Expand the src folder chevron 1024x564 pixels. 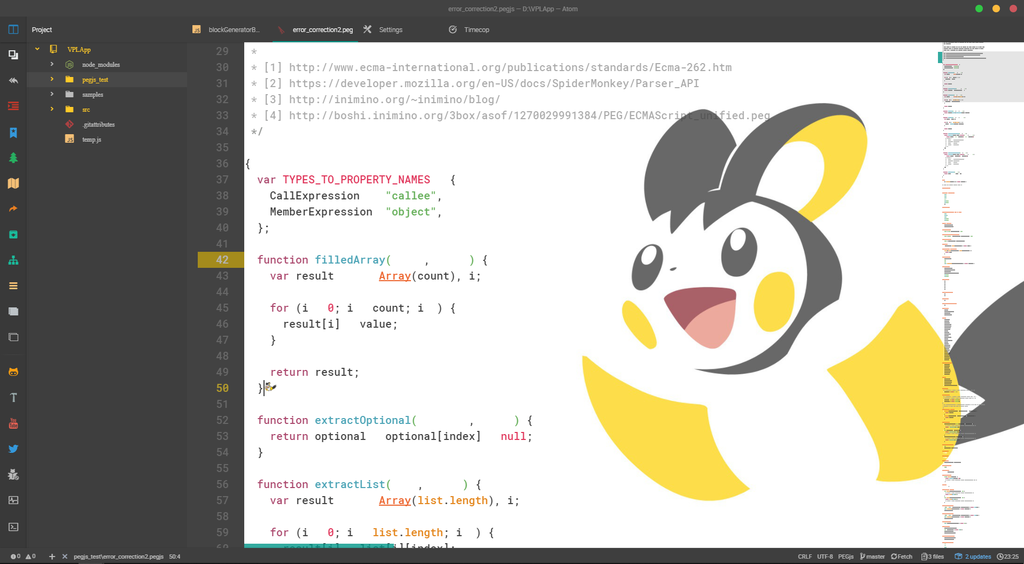pyautogui.click(x=52, y=109)
